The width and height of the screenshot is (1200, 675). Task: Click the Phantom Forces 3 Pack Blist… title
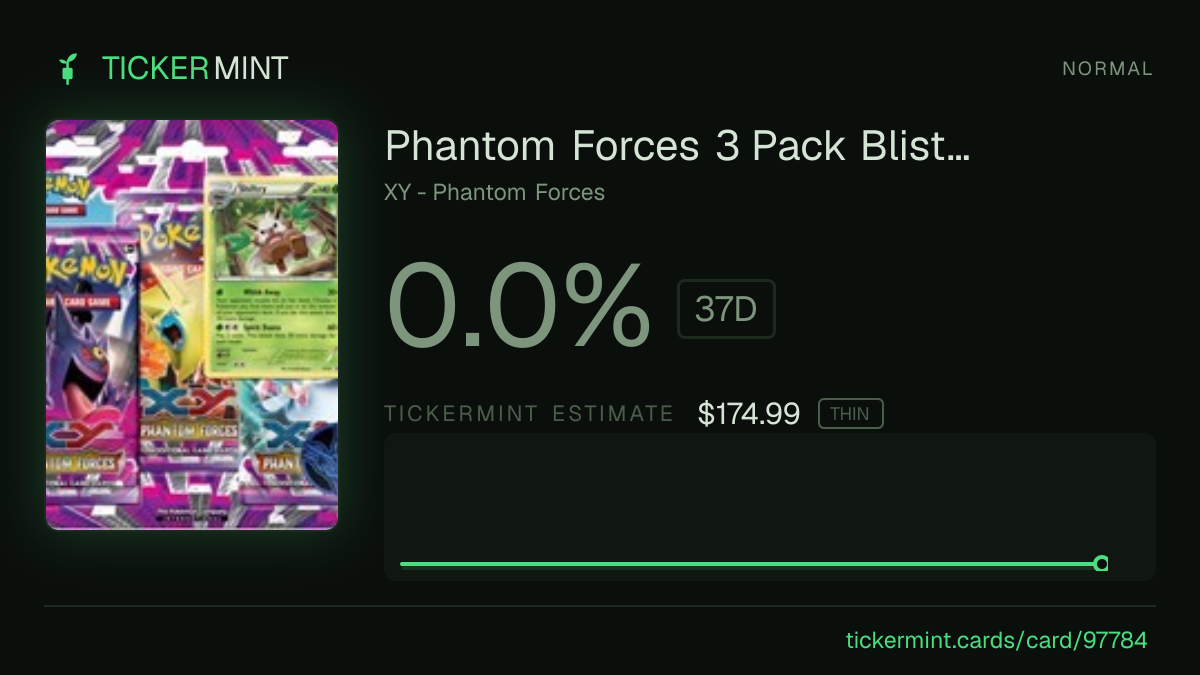tap(678, 147)
